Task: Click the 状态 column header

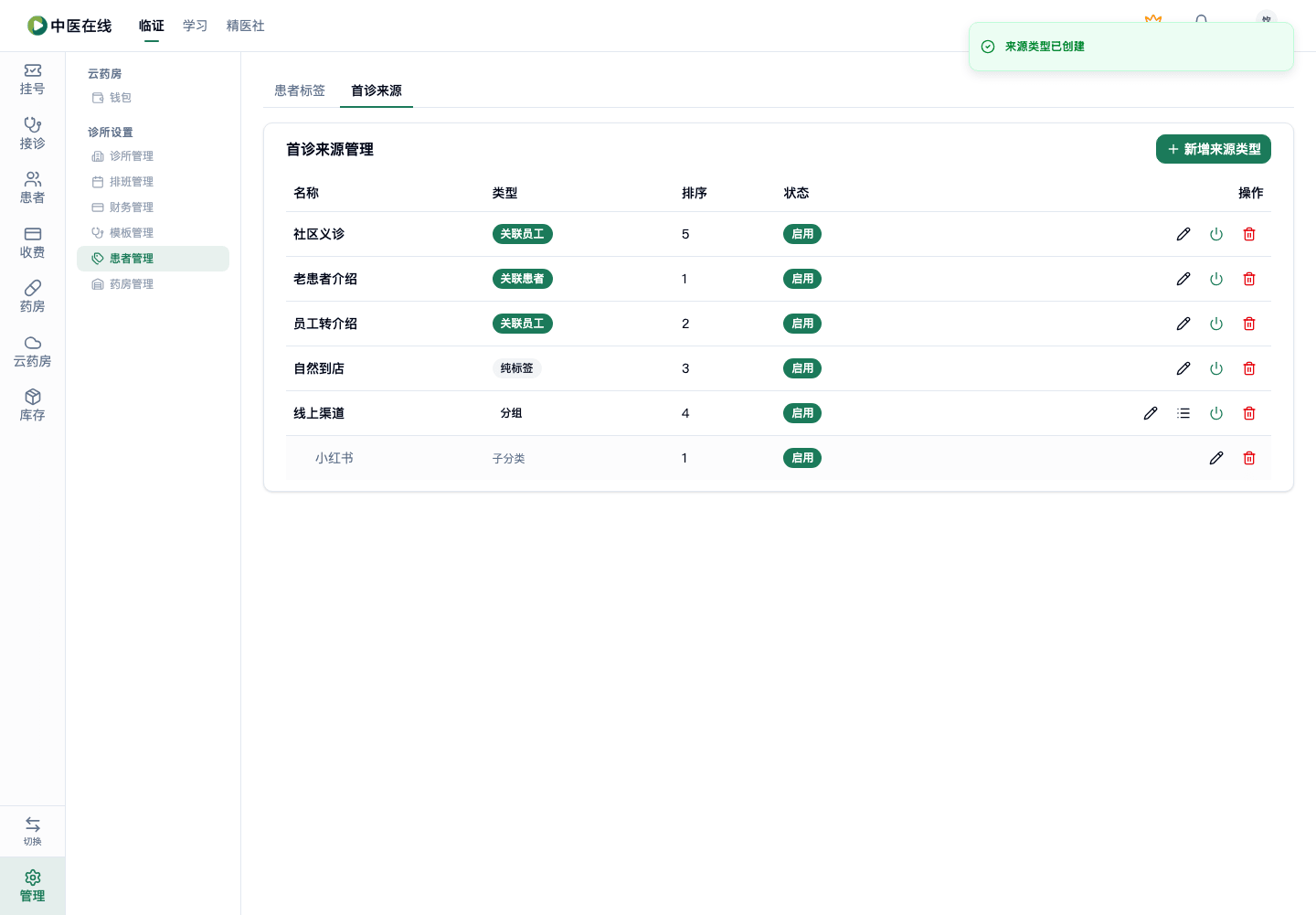Action: 796,193
